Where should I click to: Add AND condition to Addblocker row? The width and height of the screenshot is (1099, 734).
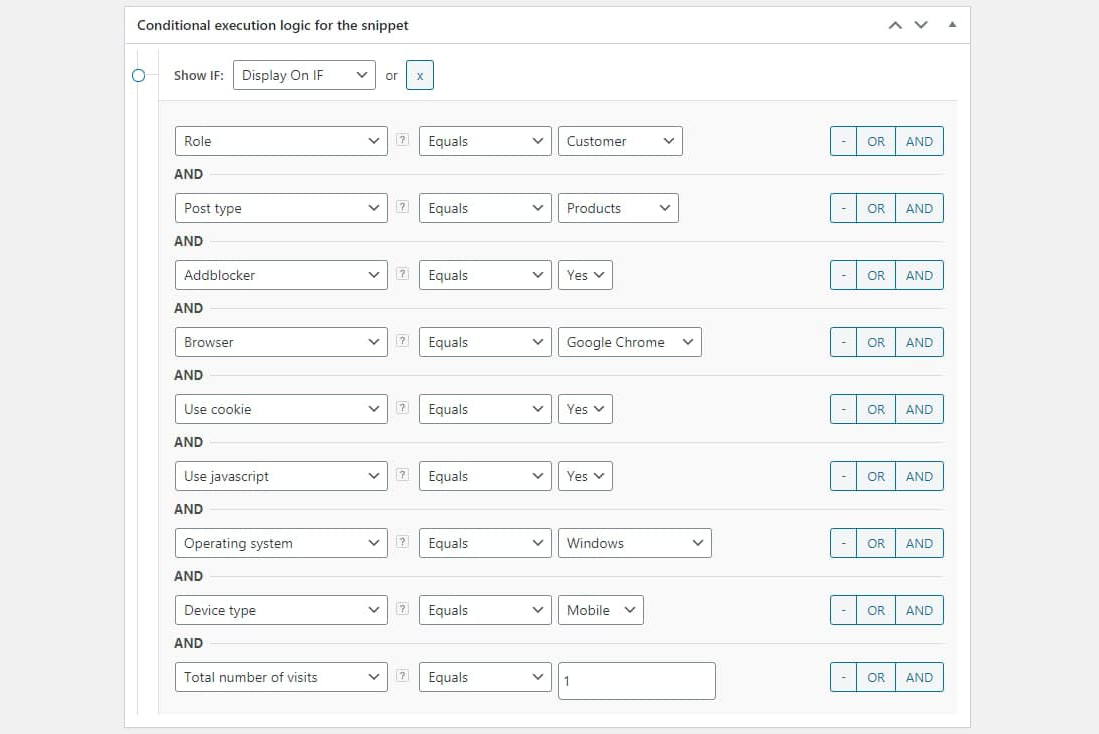[919, 275]
